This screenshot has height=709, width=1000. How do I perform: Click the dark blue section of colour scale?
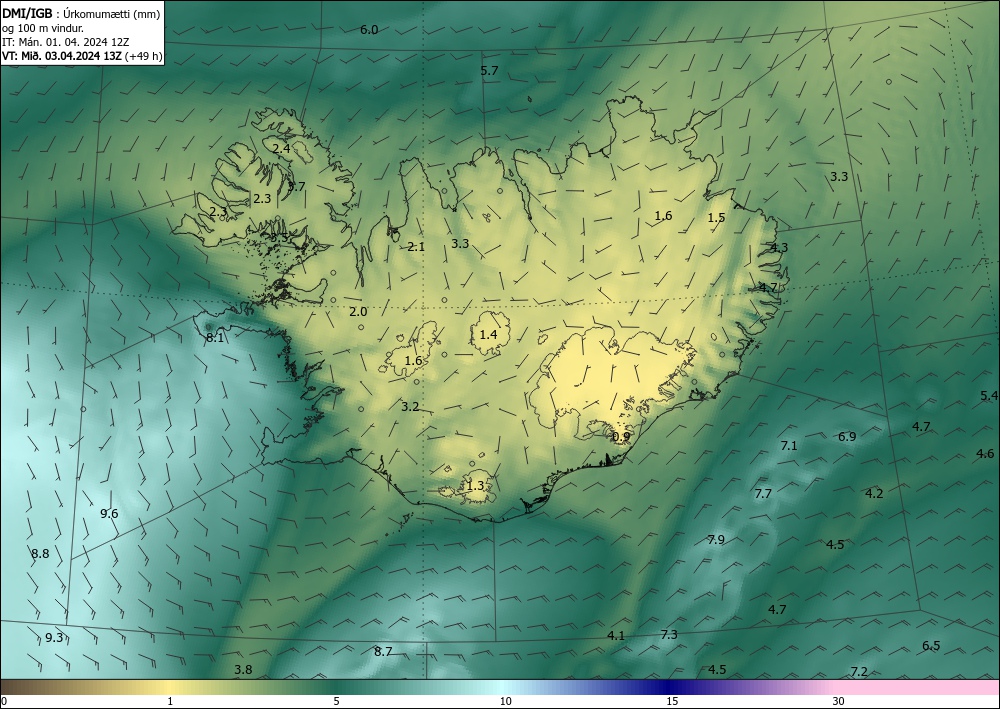(x=670, y=687)
